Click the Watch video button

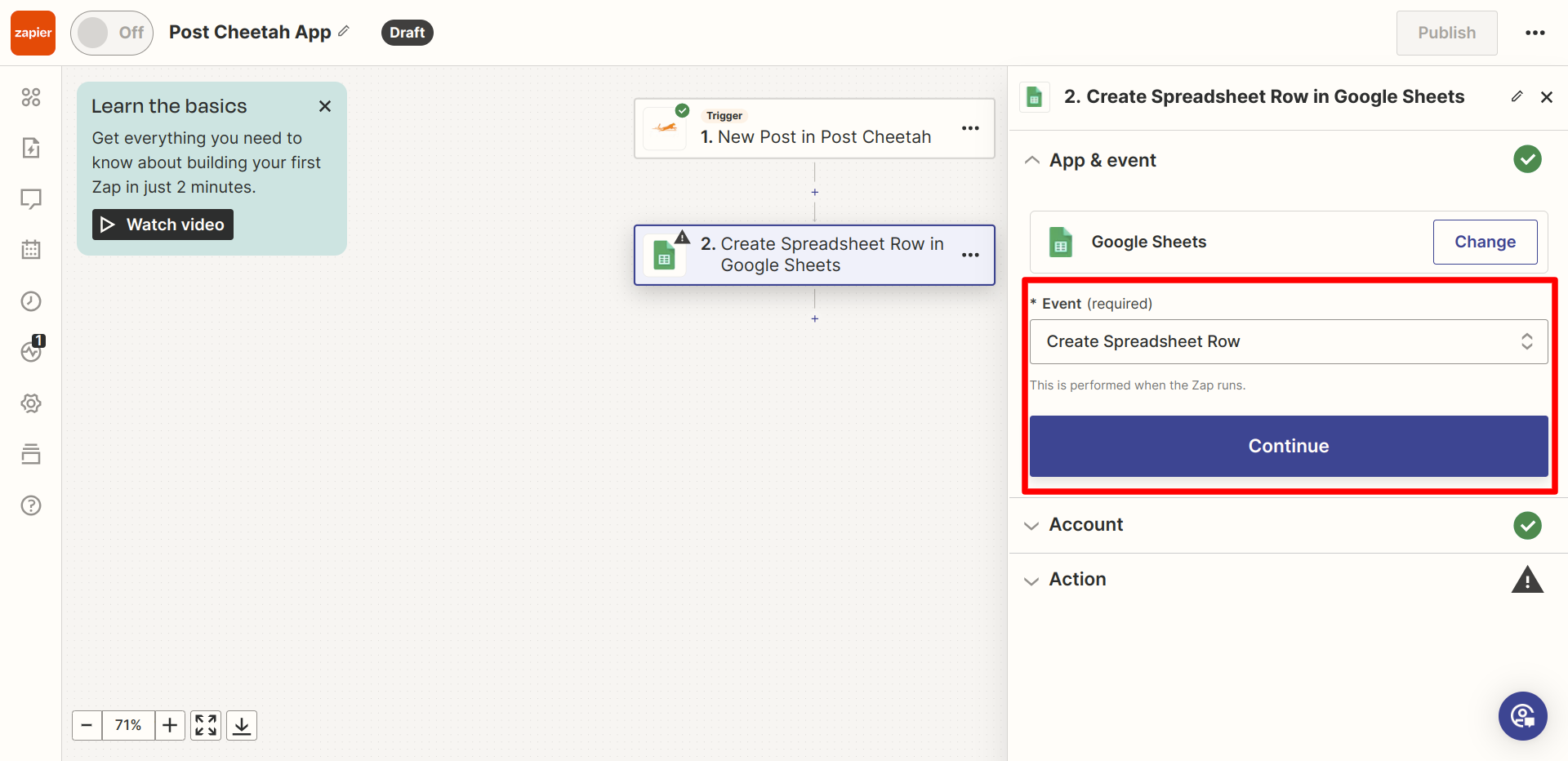(163, 225)
